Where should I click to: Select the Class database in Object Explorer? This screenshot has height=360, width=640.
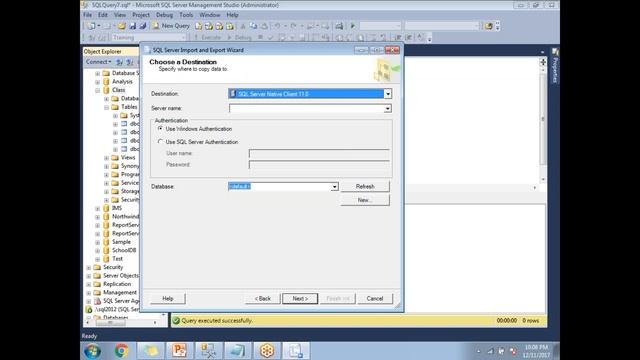coord(118,90)
